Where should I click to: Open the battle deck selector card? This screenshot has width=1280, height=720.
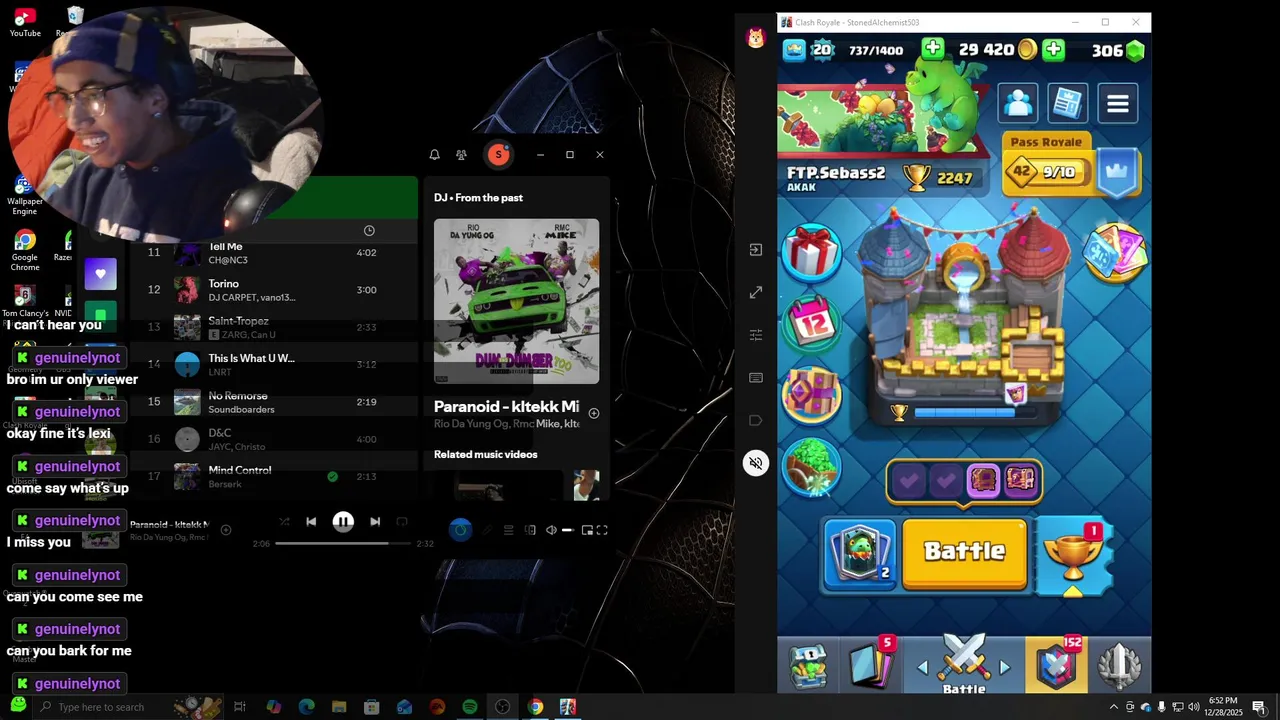point(861,553)
